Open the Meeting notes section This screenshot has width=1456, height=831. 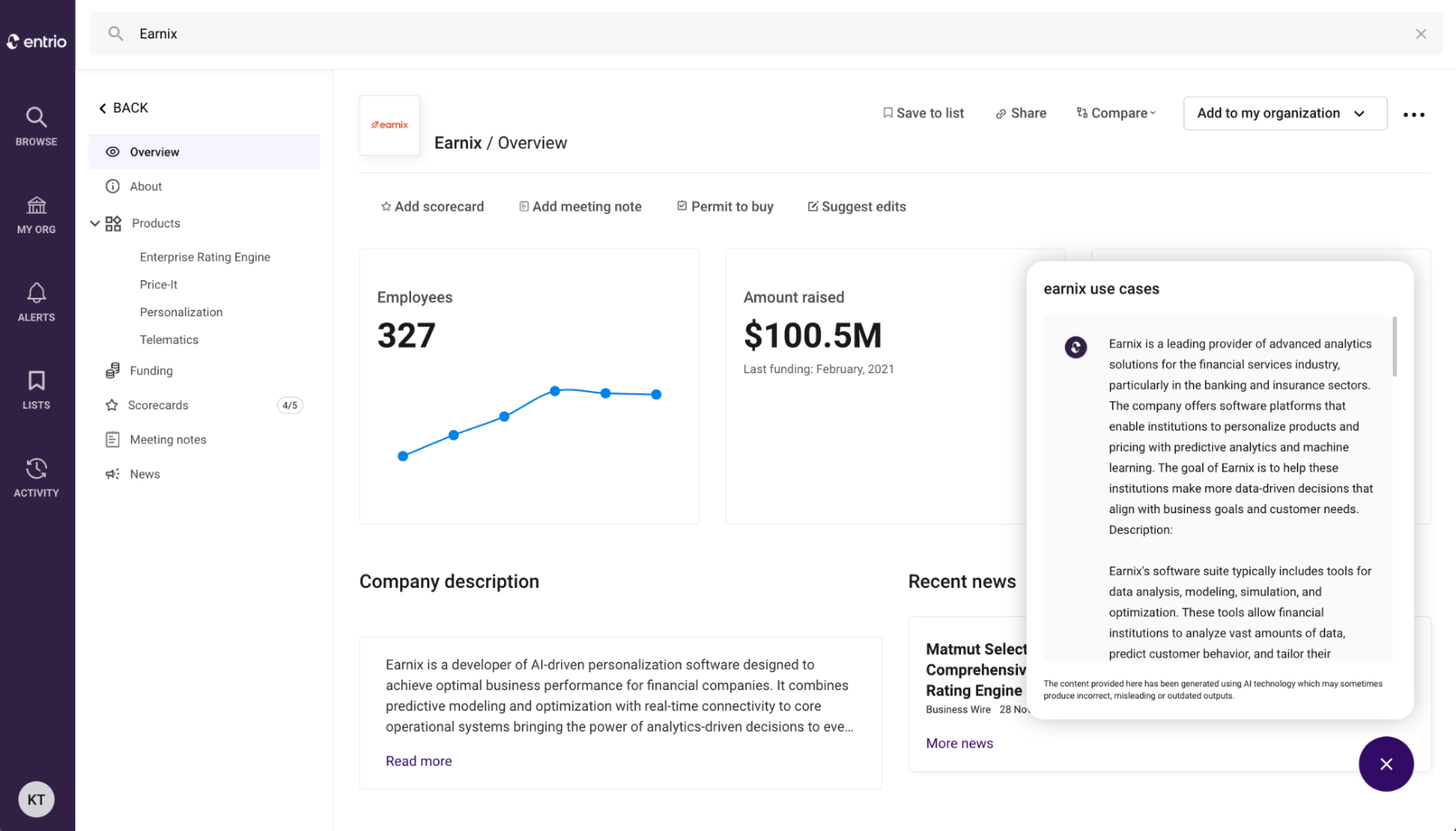(168, 440)
